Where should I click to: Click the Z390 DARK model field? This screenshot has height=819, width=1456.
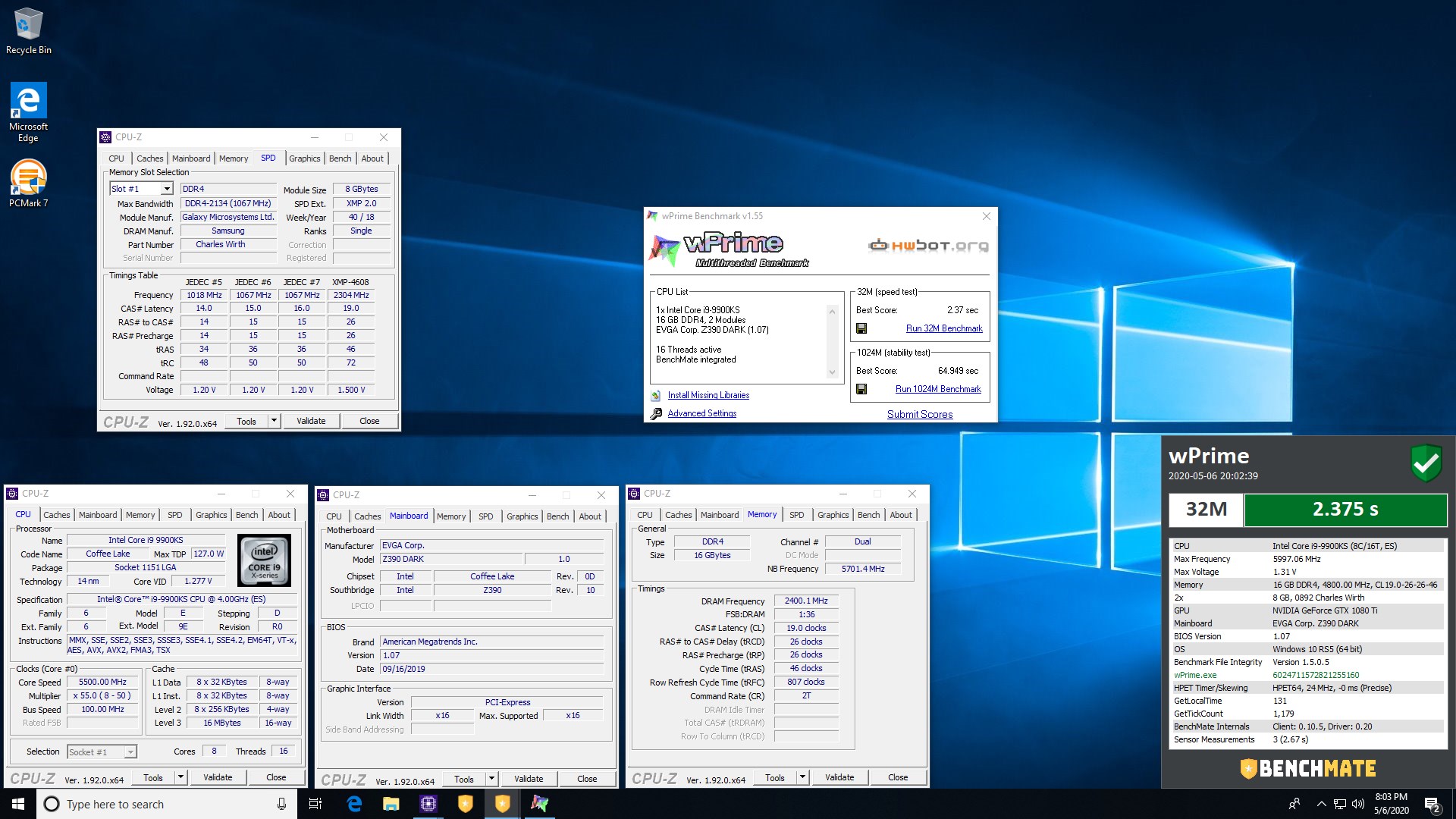(450, 559)
